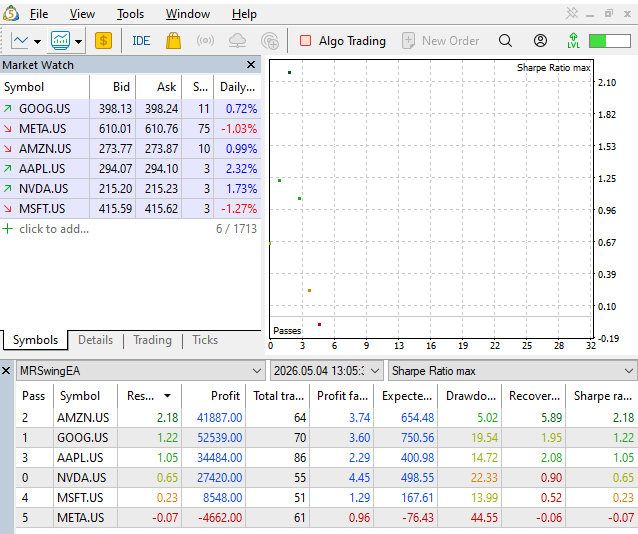Sort Market Watch by Ask column
The width and height of the screenshot is (638, 534).
[x=159, y=87]
